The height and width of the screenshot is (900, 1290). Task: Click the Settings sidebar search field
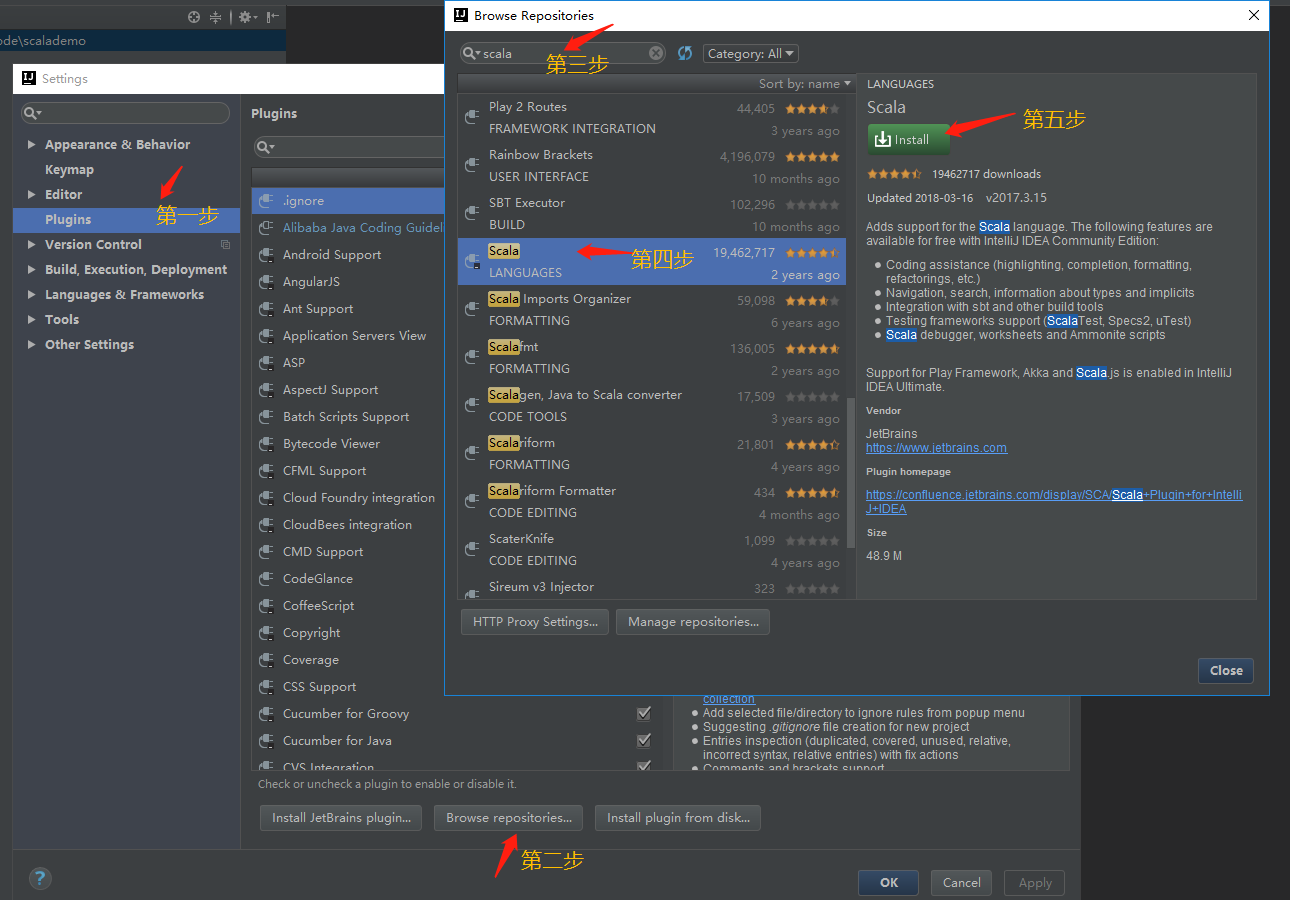[x=126, y=113]
